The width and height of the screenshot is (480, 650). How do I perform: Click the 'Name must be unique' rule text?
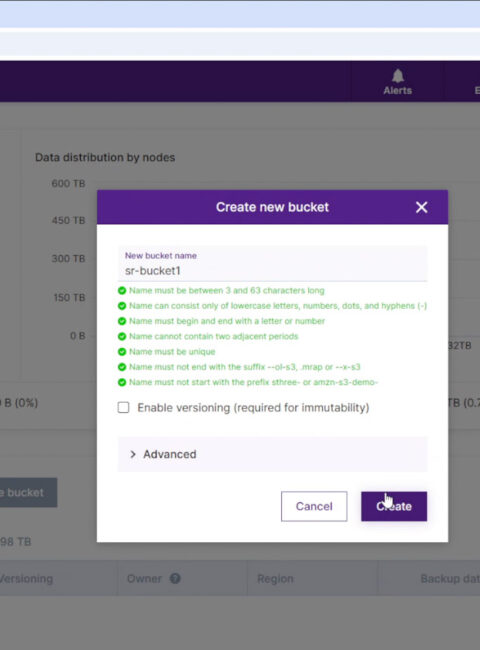coord(172,352)
